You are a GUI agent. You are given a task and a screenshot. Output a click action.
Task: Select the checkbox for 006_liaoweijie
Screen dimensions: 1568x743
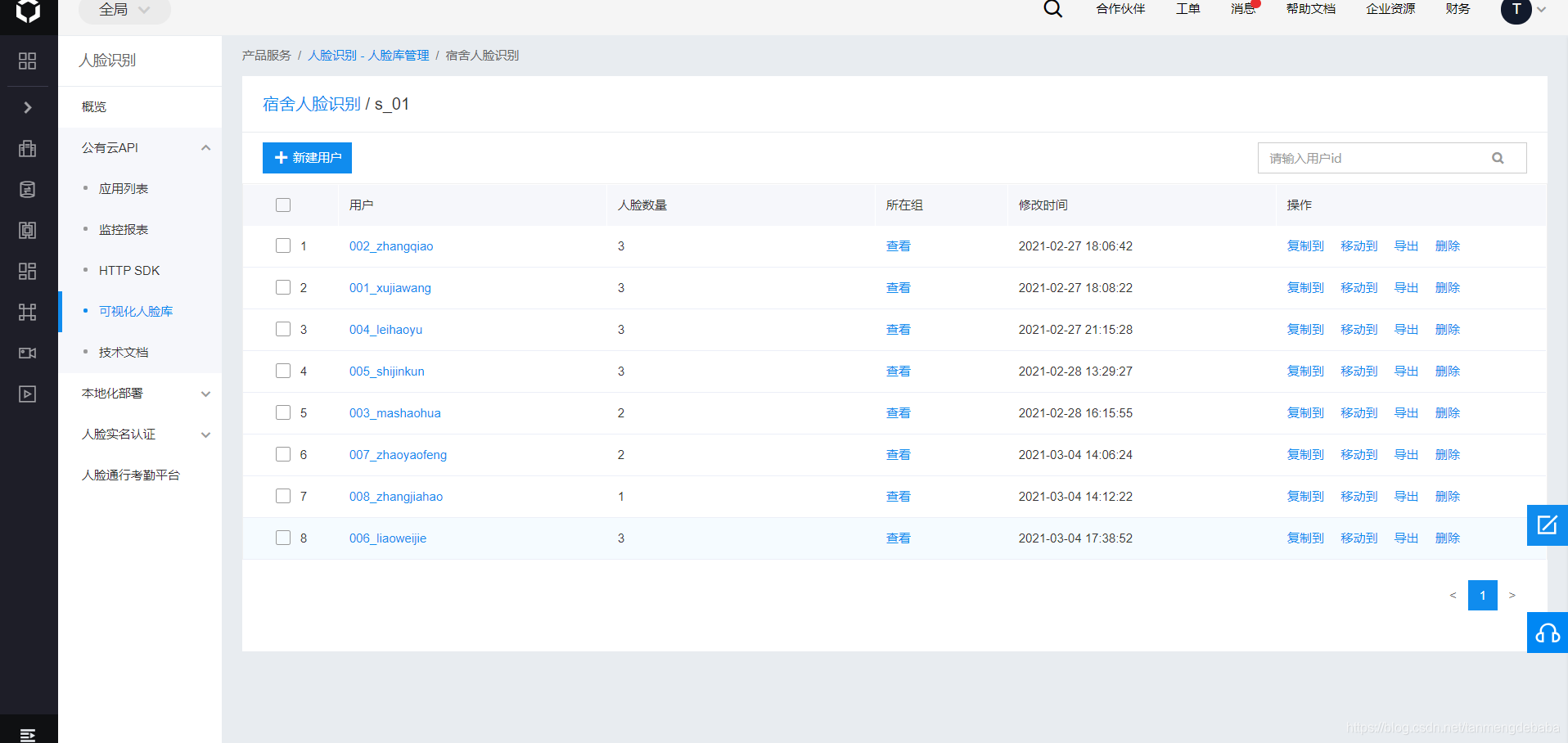point(283,538)
